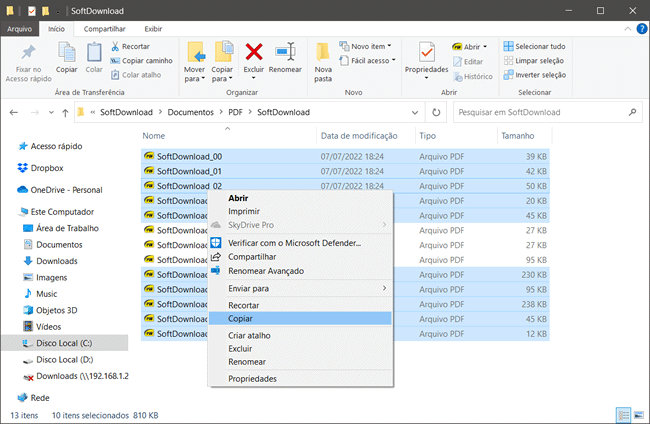The height and width of the screenshot is (424, 650).
Task: Choose Copiar in the context menu
Action: (240, 318)
